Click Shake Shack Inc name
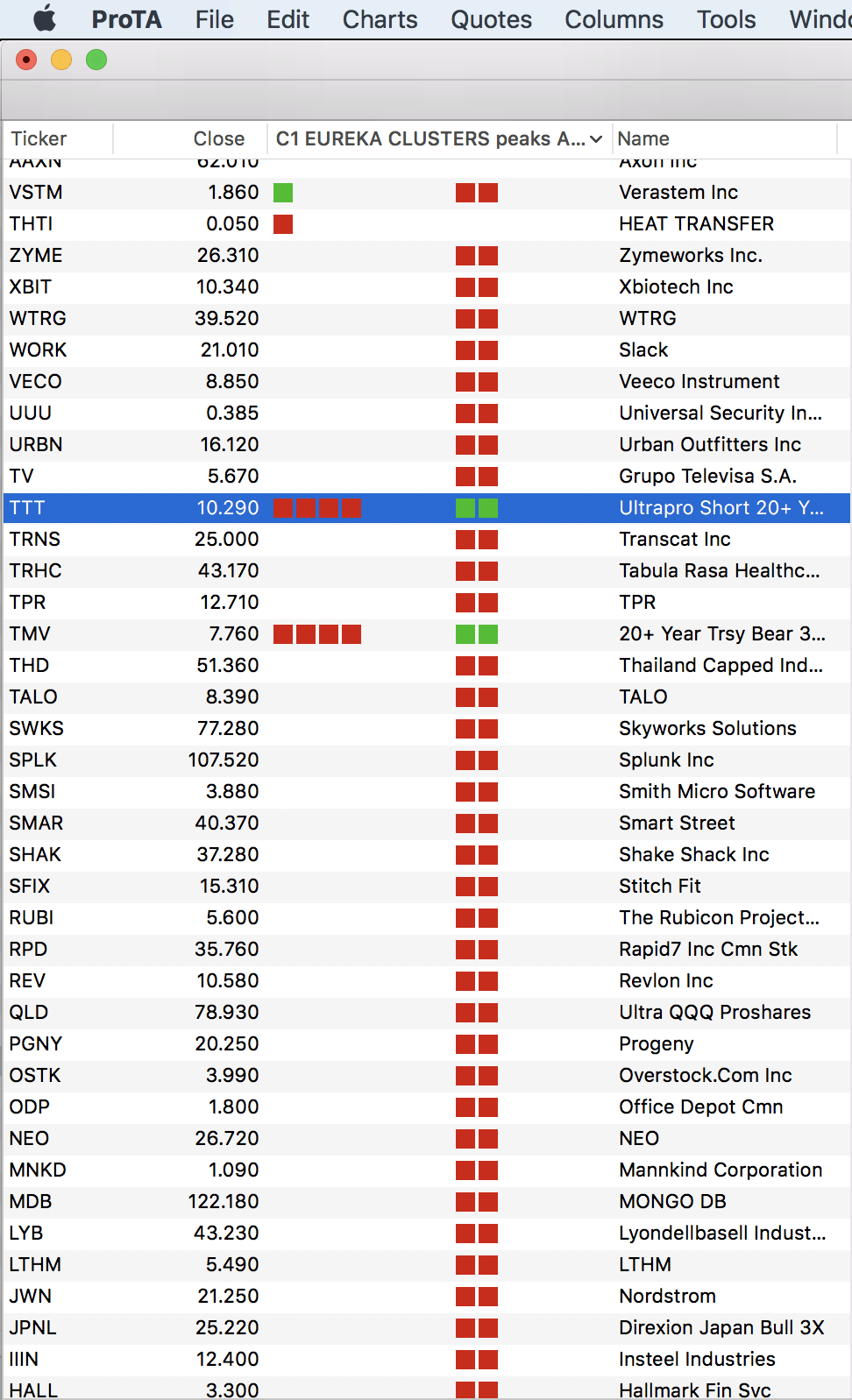The image size is (852, 1400). click(x=694, y=855)
